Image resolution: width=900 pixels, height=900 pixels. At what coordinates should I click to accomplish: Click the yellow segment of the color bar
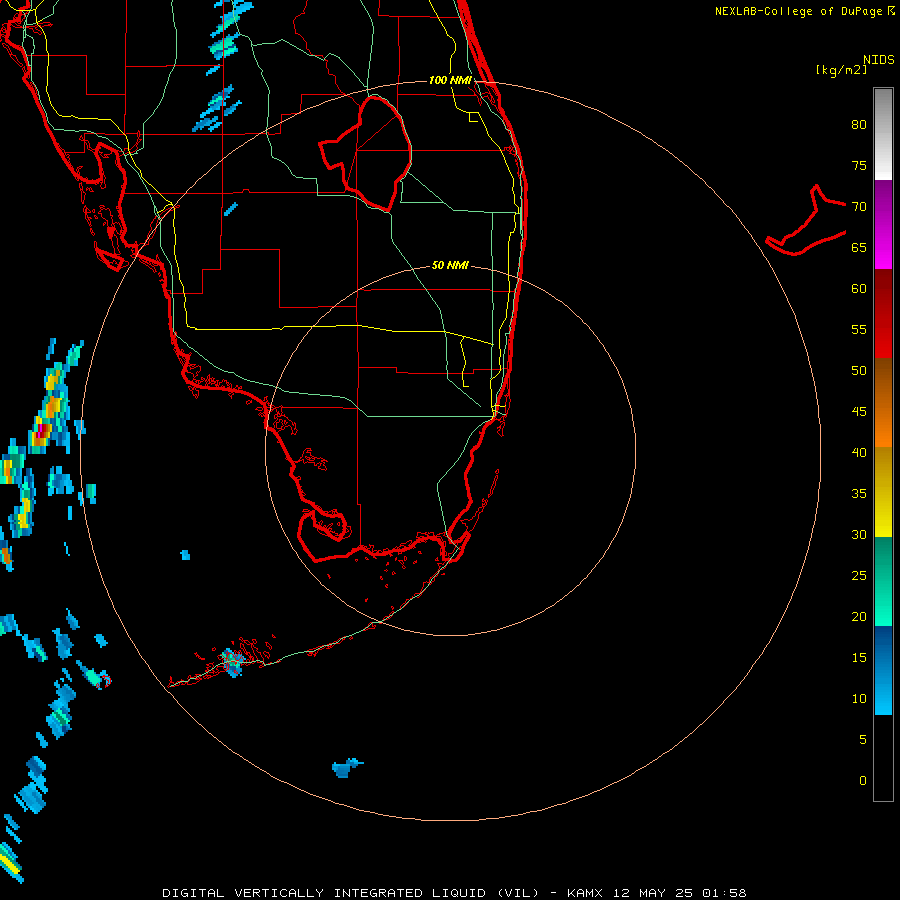tap(883, 492)
